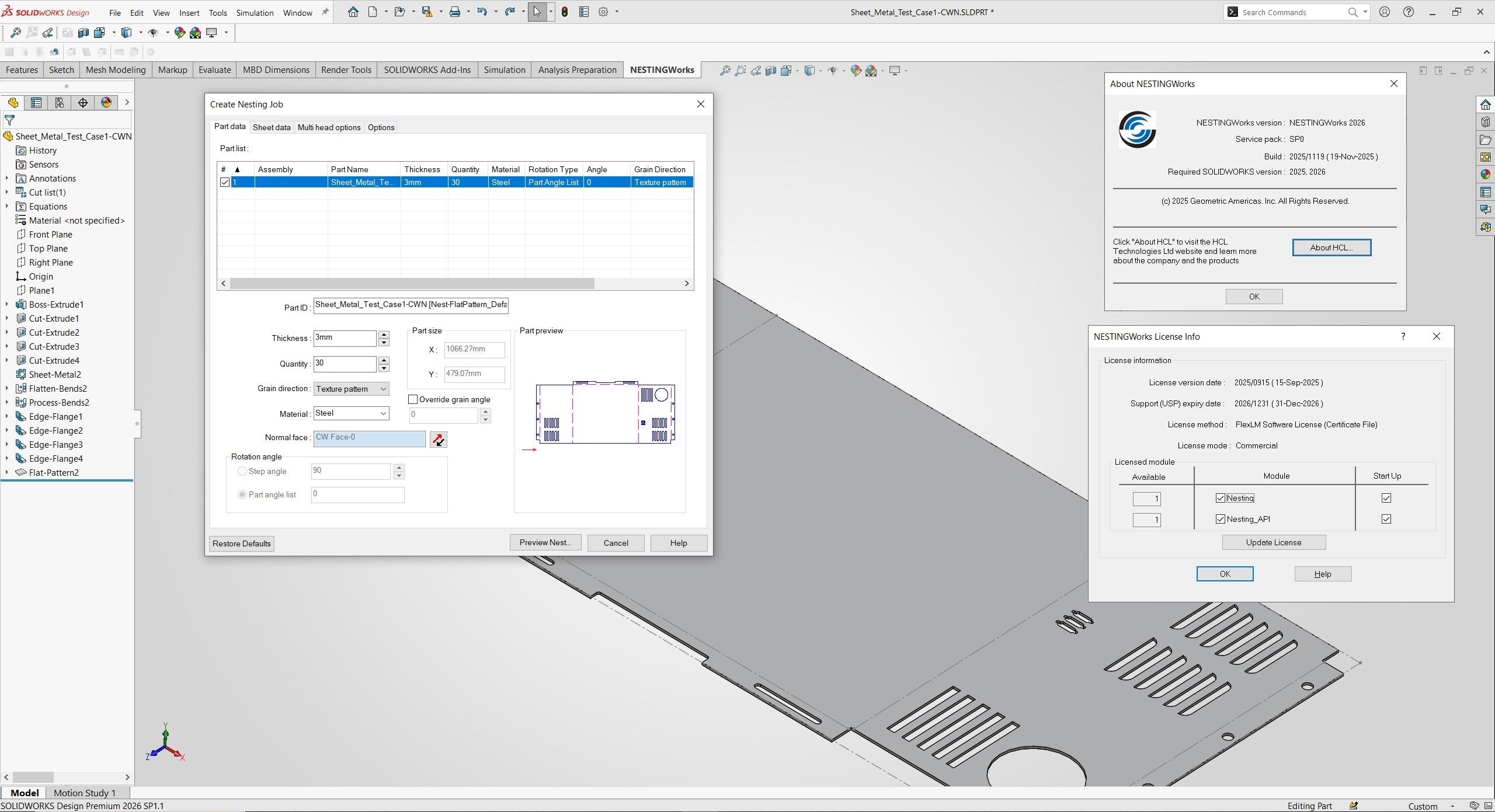The width and height of the screenshot is (1495, 812).
Task: Switch to the Evaluate ribbon tab
Action: (214, 70)
